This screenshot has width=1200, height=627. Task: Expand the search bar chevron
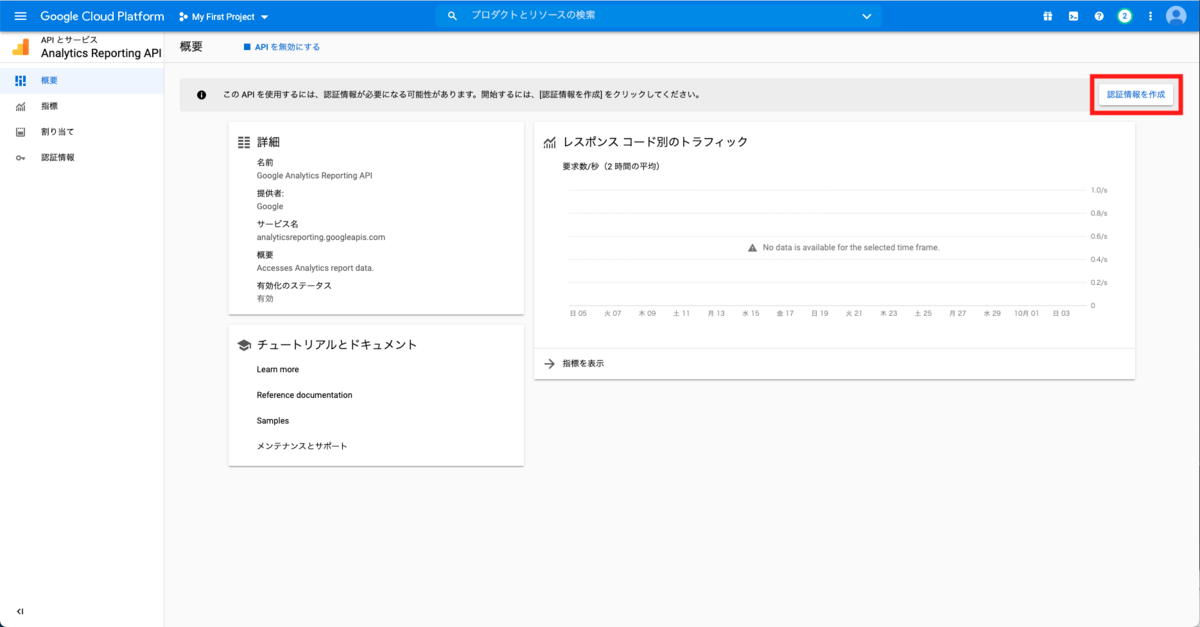(866, 16)
